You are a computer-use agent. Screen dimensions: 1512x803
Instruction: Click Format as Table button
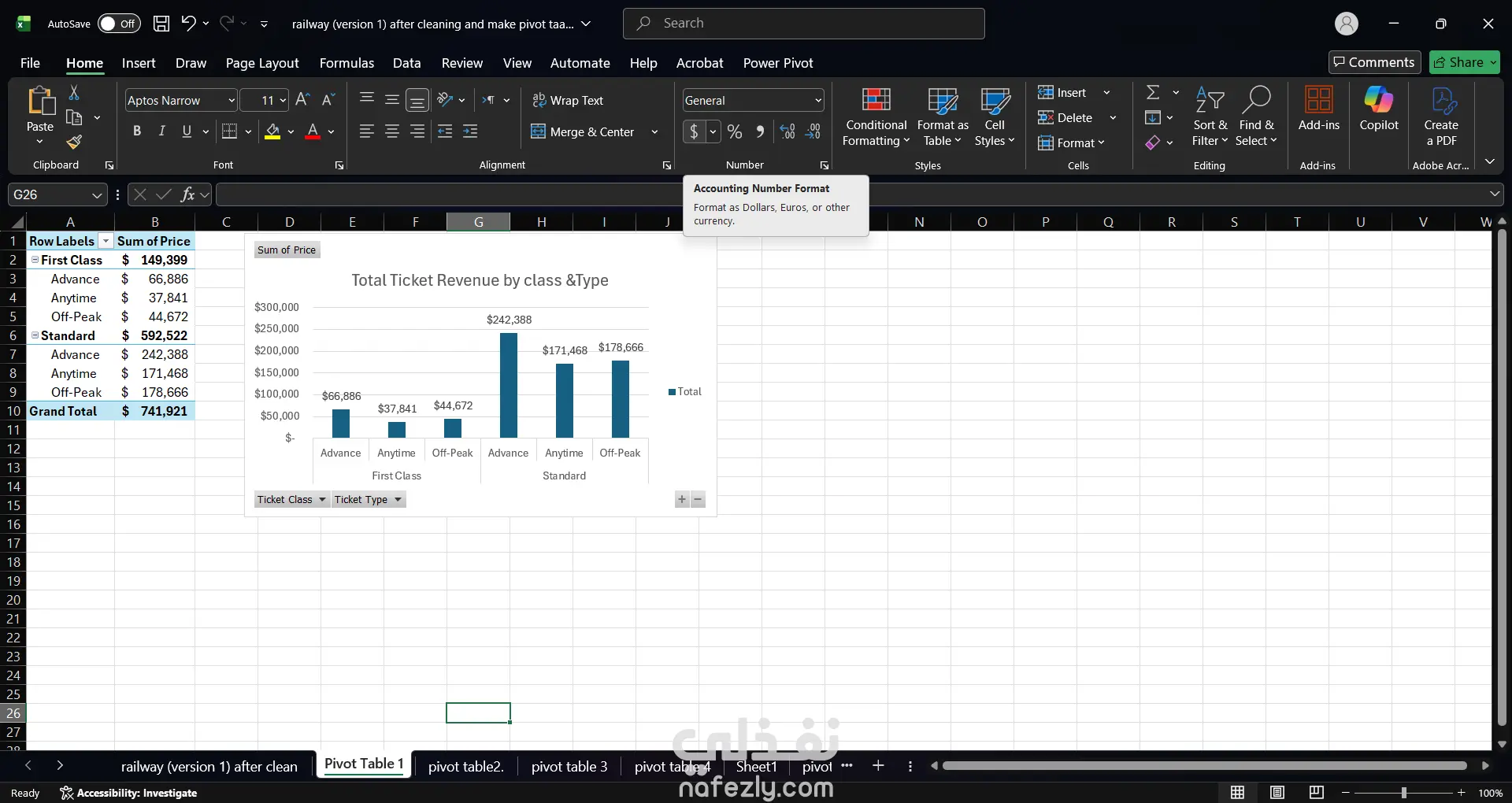(943, 117)
